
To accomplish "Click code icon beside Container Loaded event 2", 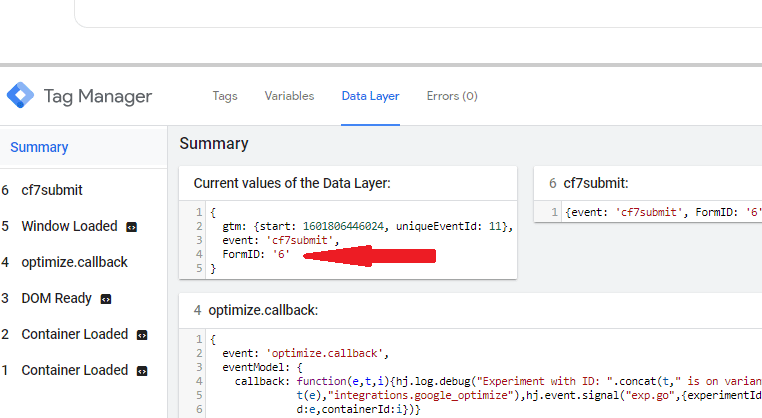I will [x=142, y=335].
